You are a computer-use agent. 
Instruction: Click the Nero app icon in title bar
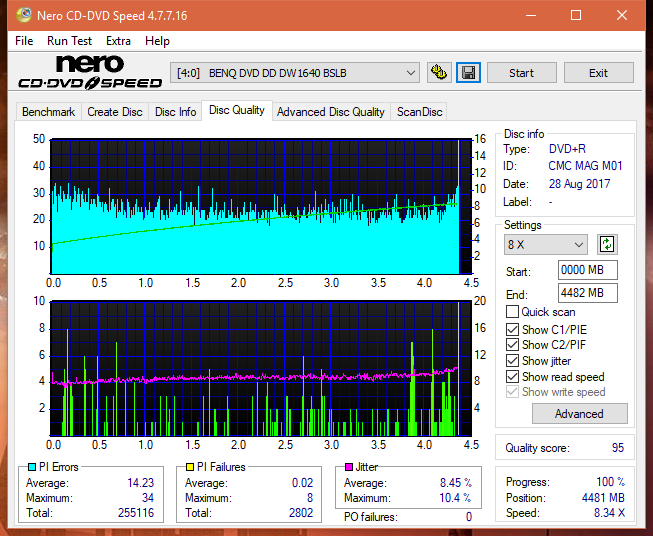pyautogui.click(x=24, y=15)
